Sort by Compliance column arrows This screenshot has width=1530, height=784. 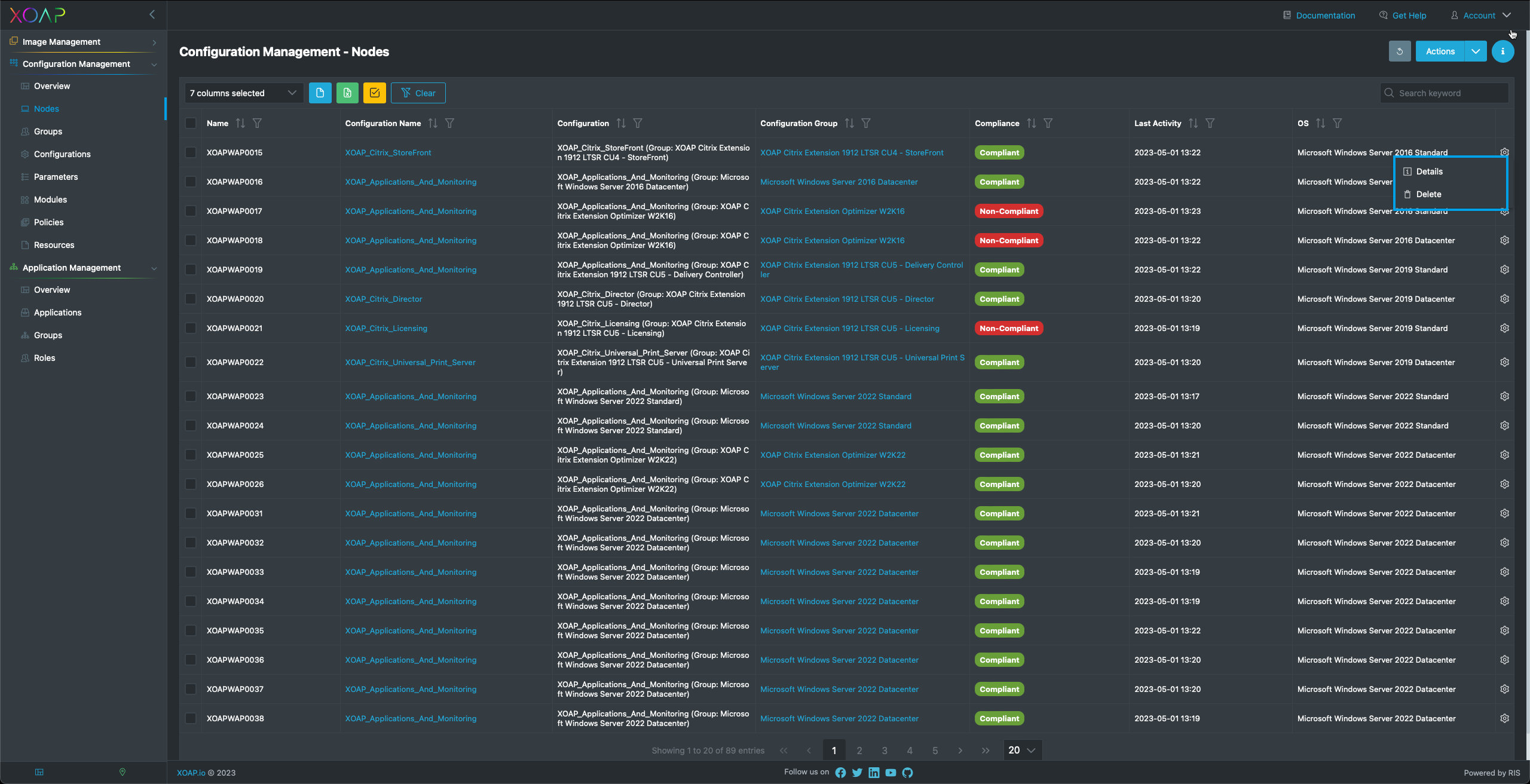point(1032,123)
